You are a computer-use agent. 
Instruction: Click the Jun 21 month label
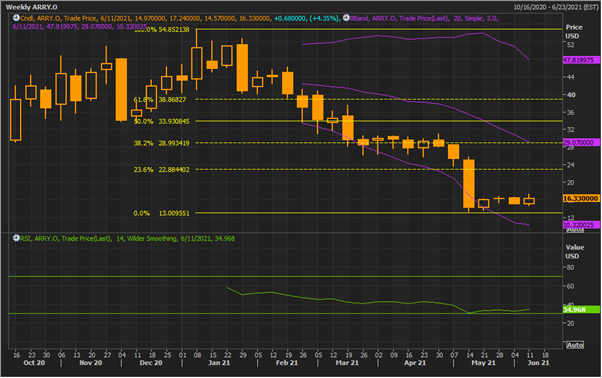coord(538,363)
